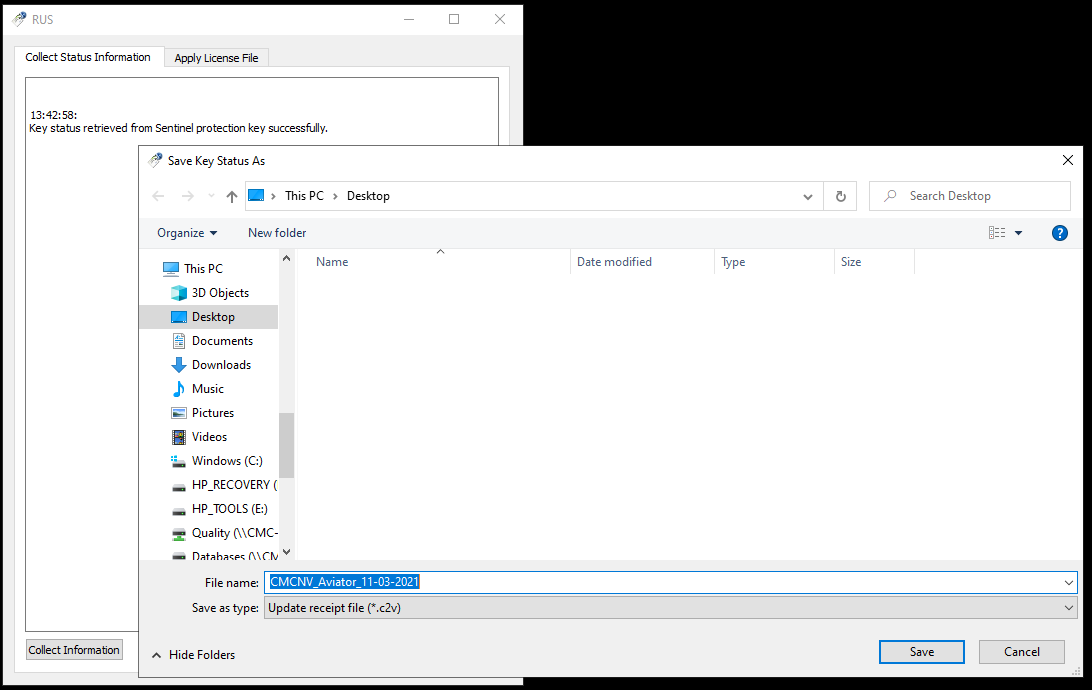The image size is (1092, 690).
Task: Click the This PC monitor icon in the address bar
Action: click(x=256, y=196)
